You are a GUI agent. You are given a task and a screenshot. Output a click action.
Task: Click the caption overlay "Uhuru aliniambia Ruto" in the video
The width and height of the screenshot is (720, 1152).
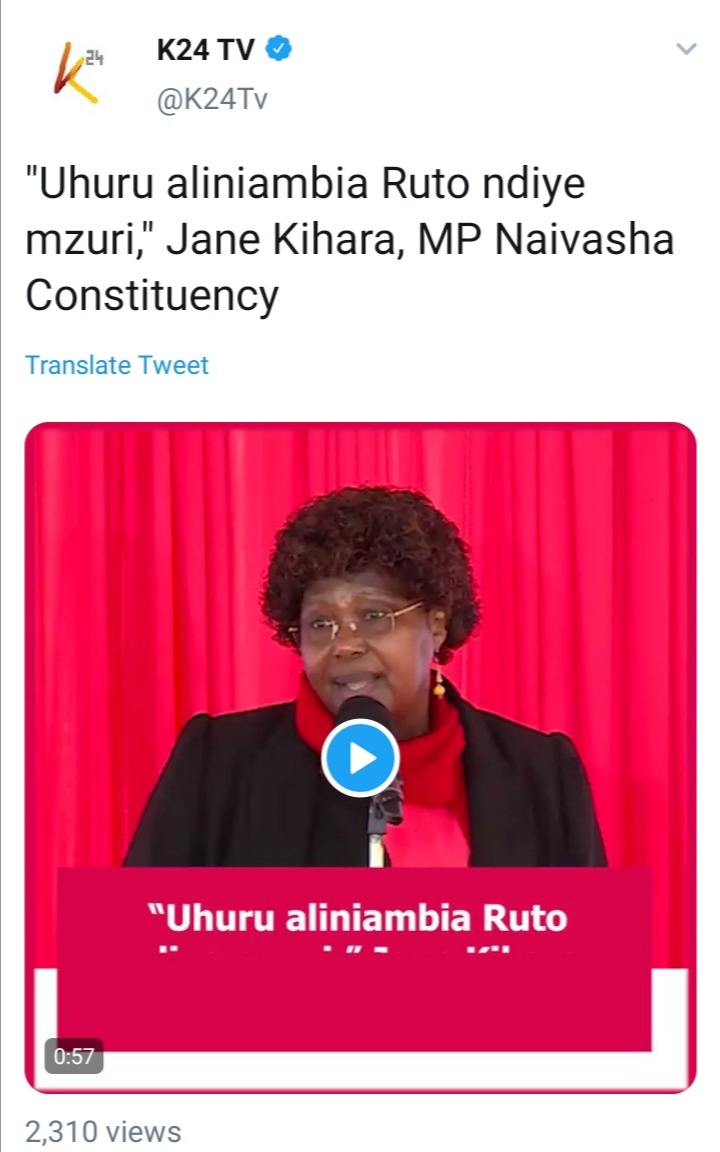point(358,918)
